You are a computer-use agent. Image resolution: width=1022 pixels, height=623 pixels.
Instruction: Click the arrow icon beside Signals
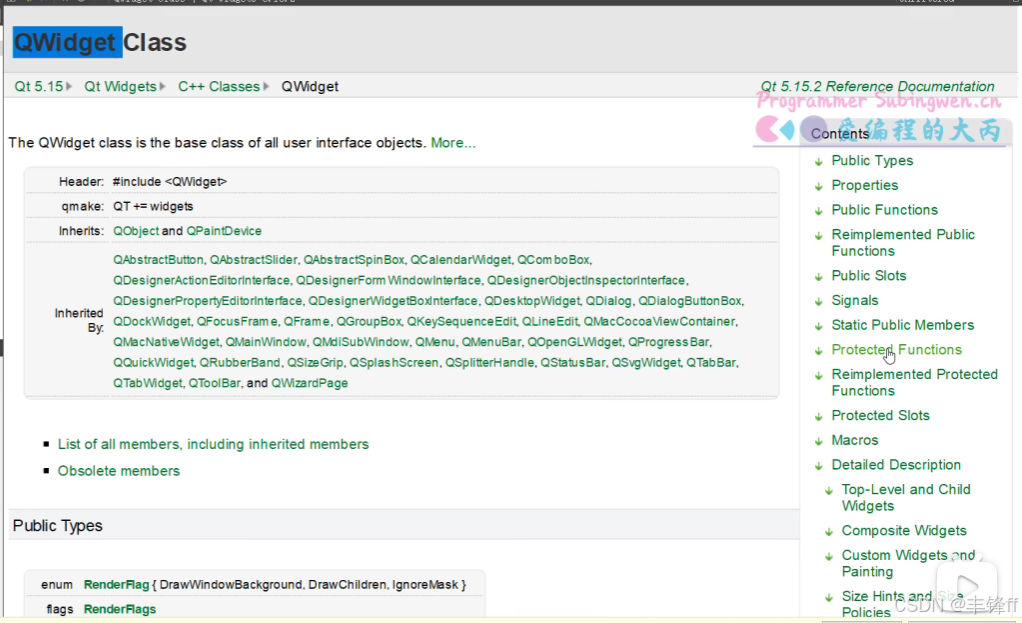click(x=819, y=302)
